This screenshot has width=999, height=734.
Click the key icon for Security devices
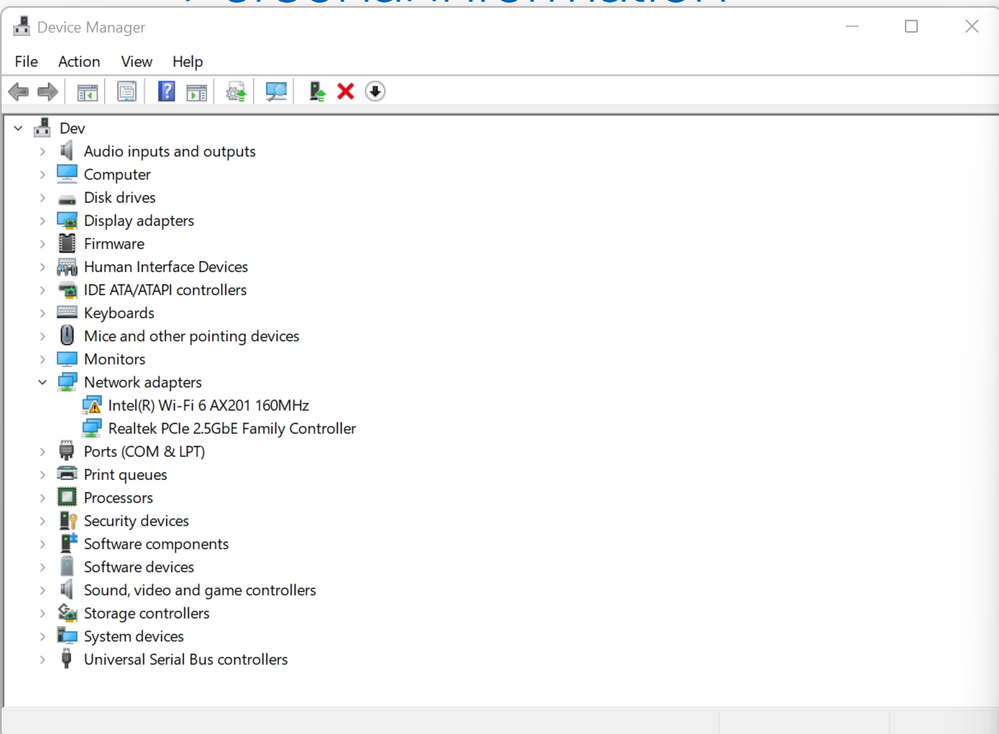pyautogui.click(x=68, y=521)
